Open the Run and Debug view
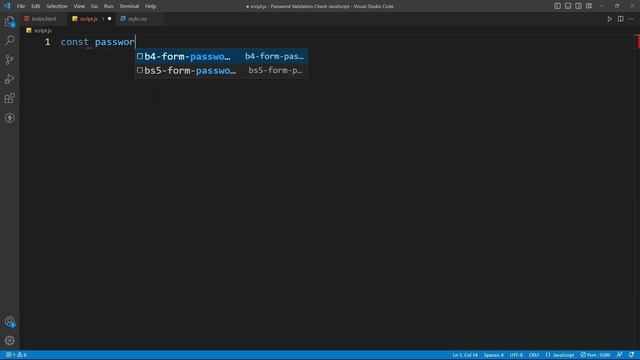This screenshot has height=360, width=640. (x=9, y=79)
